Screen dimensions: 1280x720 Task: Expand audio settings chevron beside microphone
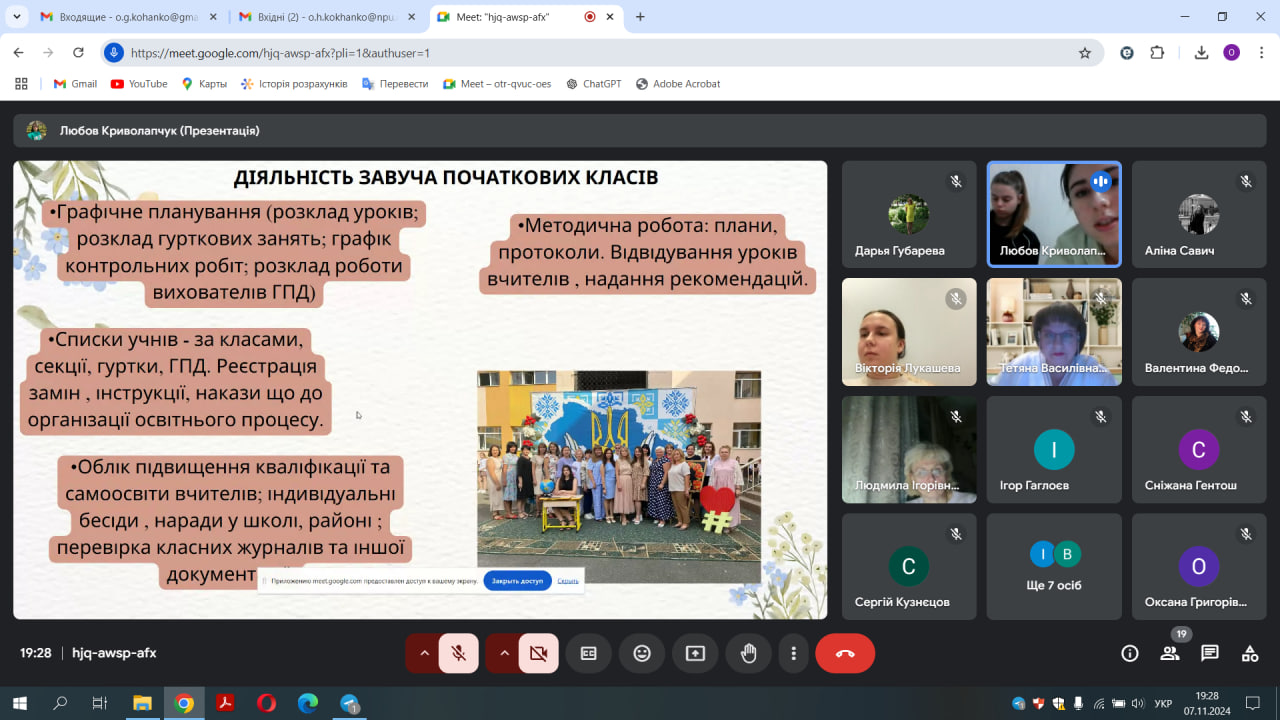(424, 653)
